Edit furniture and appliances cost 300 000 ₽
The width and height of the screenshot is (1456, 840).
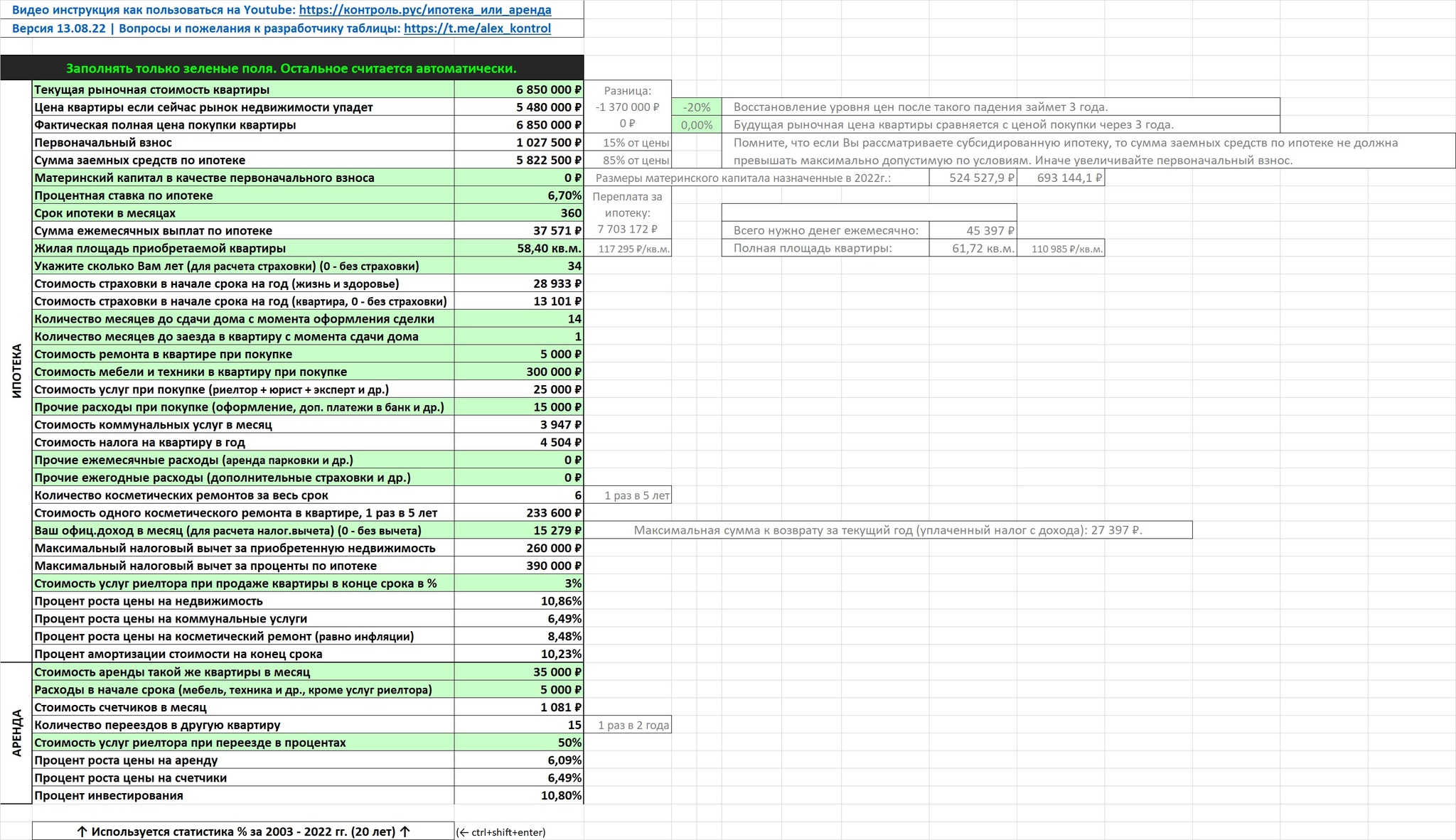(x=519, y=372)
